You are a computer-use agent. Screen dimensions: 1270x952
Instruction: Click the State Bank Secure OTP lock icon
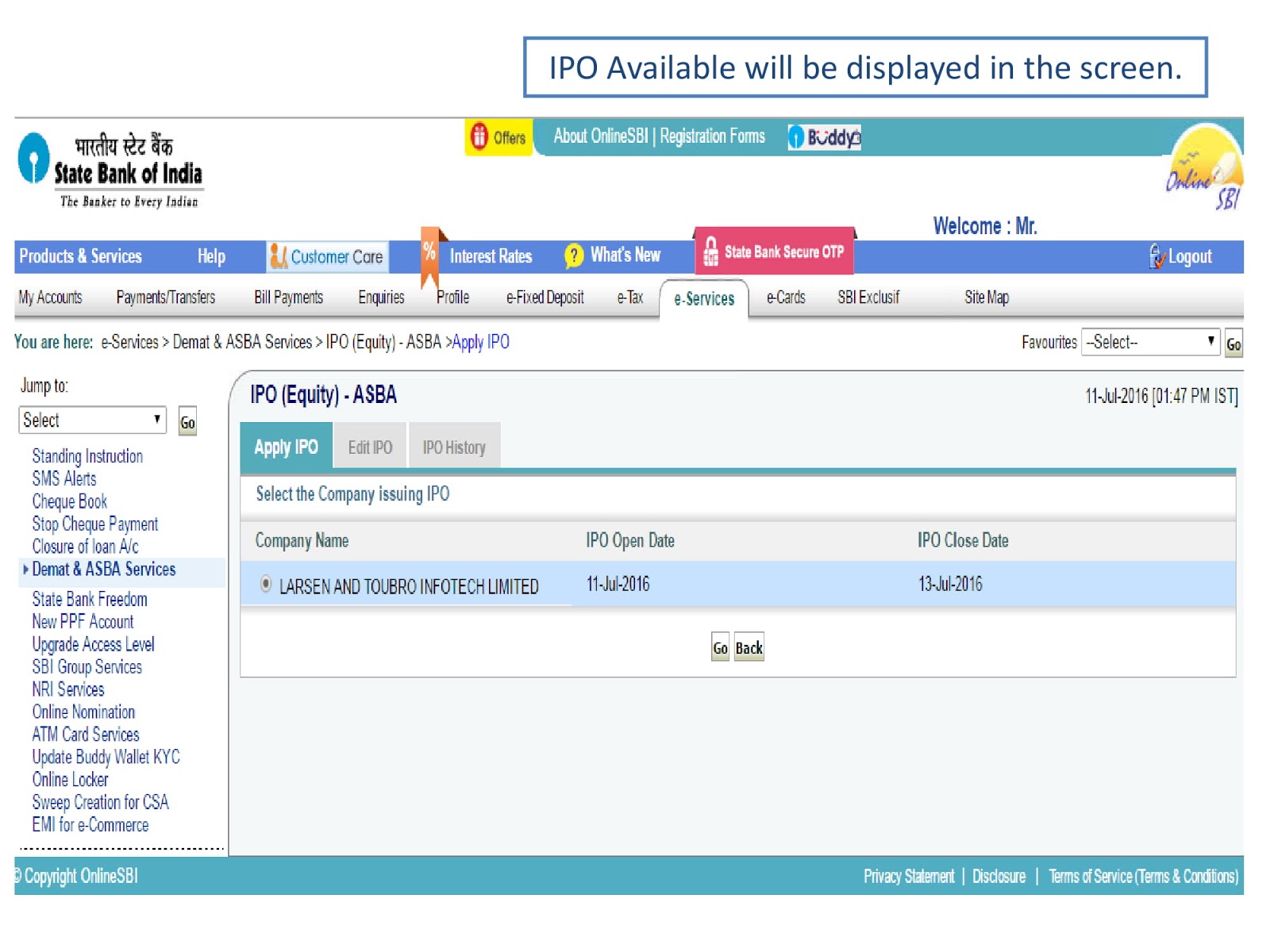point(710,251)
